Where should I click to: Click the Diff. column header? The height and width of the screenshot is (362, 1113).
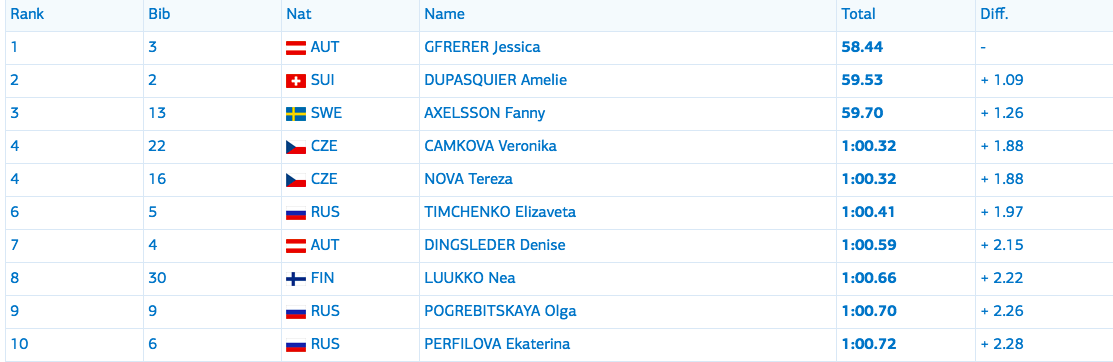pyautogui.click(x=994, y=13)
